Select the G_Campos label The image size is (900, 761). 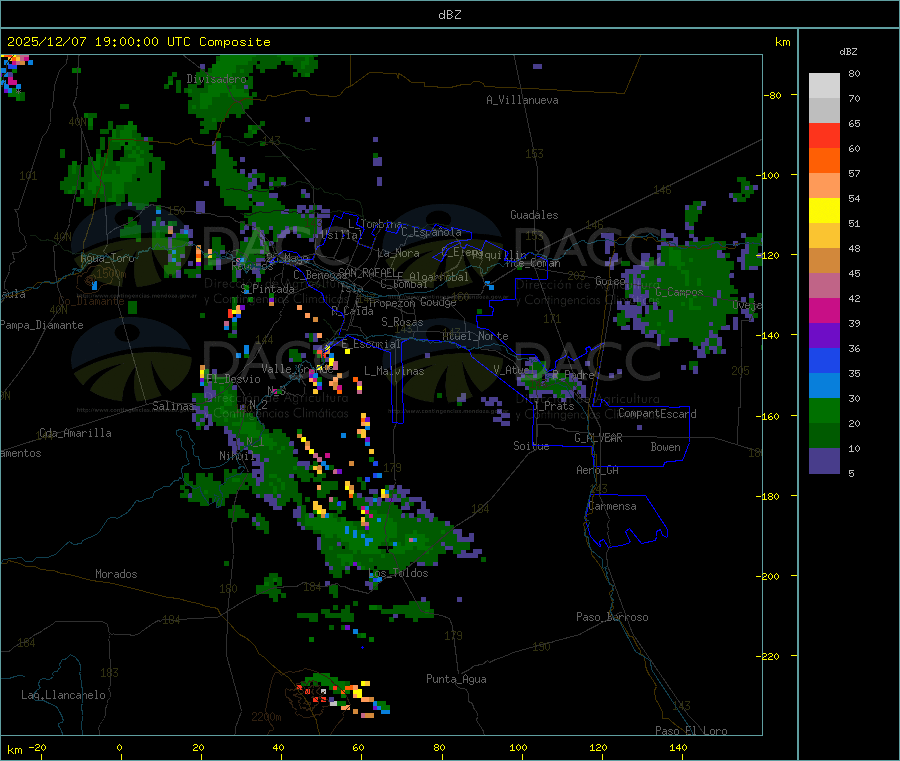(680, 292)
